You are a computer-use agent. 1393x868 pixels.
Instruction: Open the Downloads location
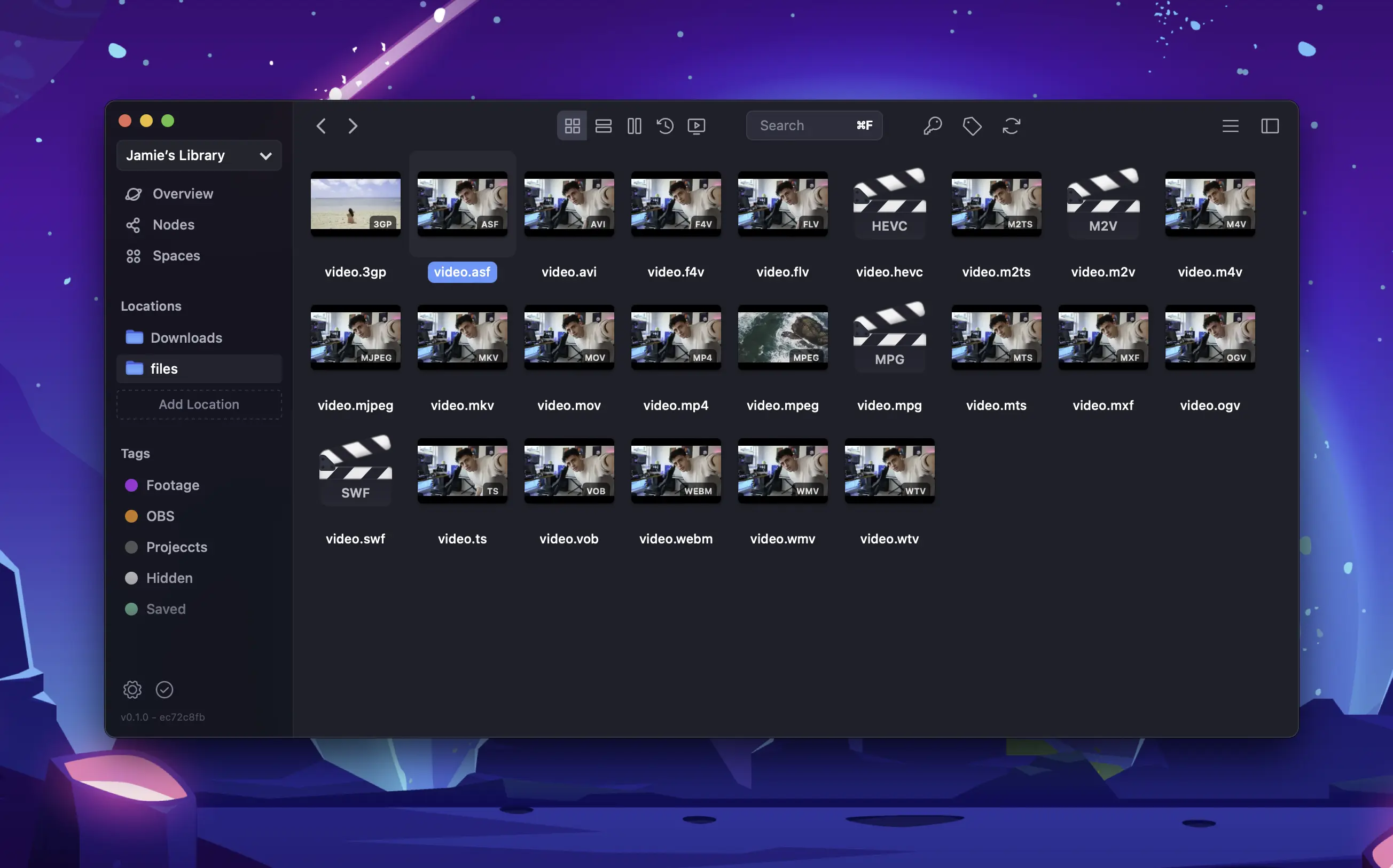185,337
